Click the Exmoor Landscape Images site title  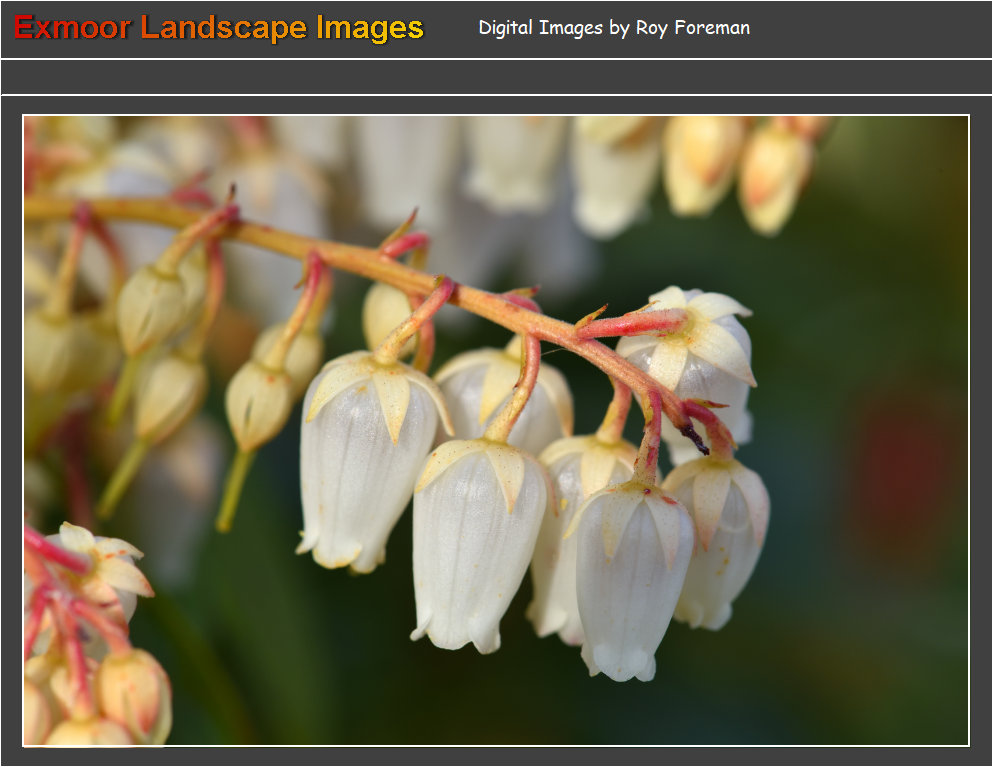219,28
